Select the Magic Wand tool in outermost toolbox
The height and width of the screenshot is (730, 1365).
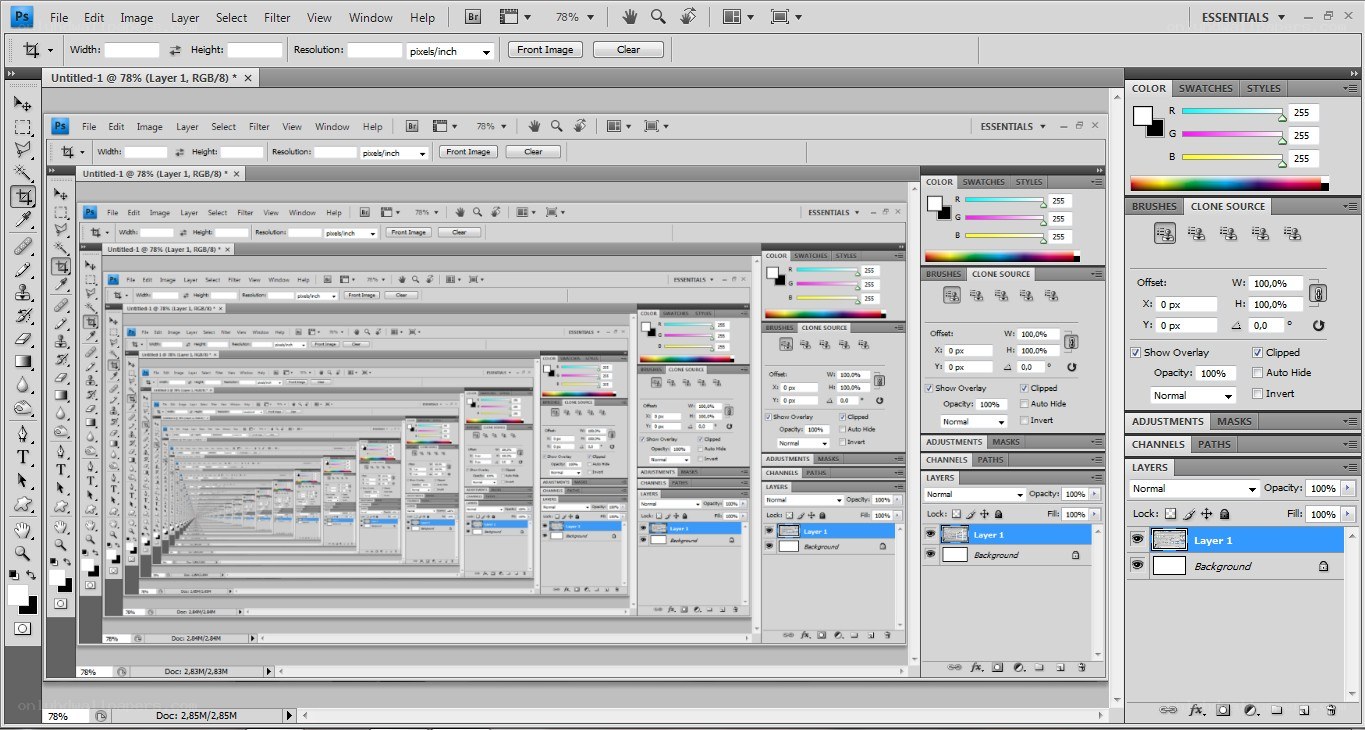[22, 173]
